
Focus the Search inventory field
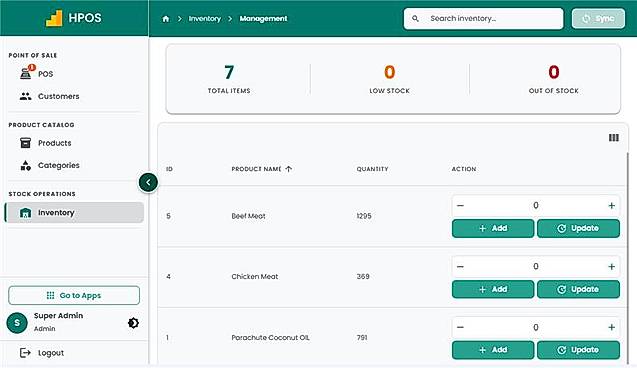(x=483, y=19)
